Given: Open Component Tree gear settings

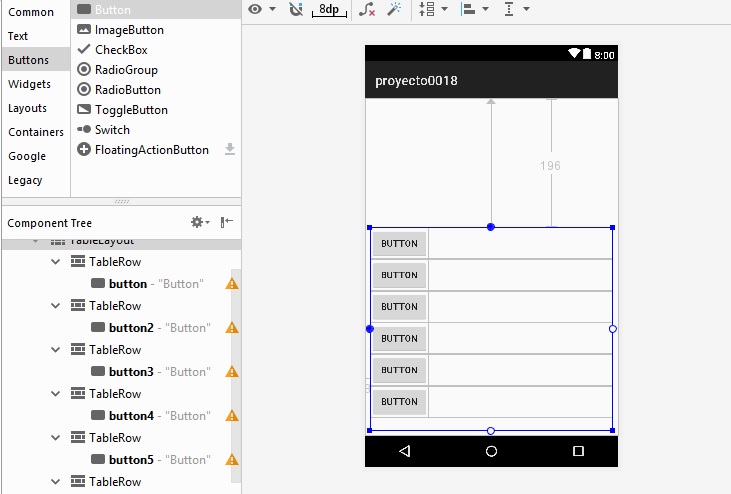Looking at the screenshot, I should click(x=199, y=222).
